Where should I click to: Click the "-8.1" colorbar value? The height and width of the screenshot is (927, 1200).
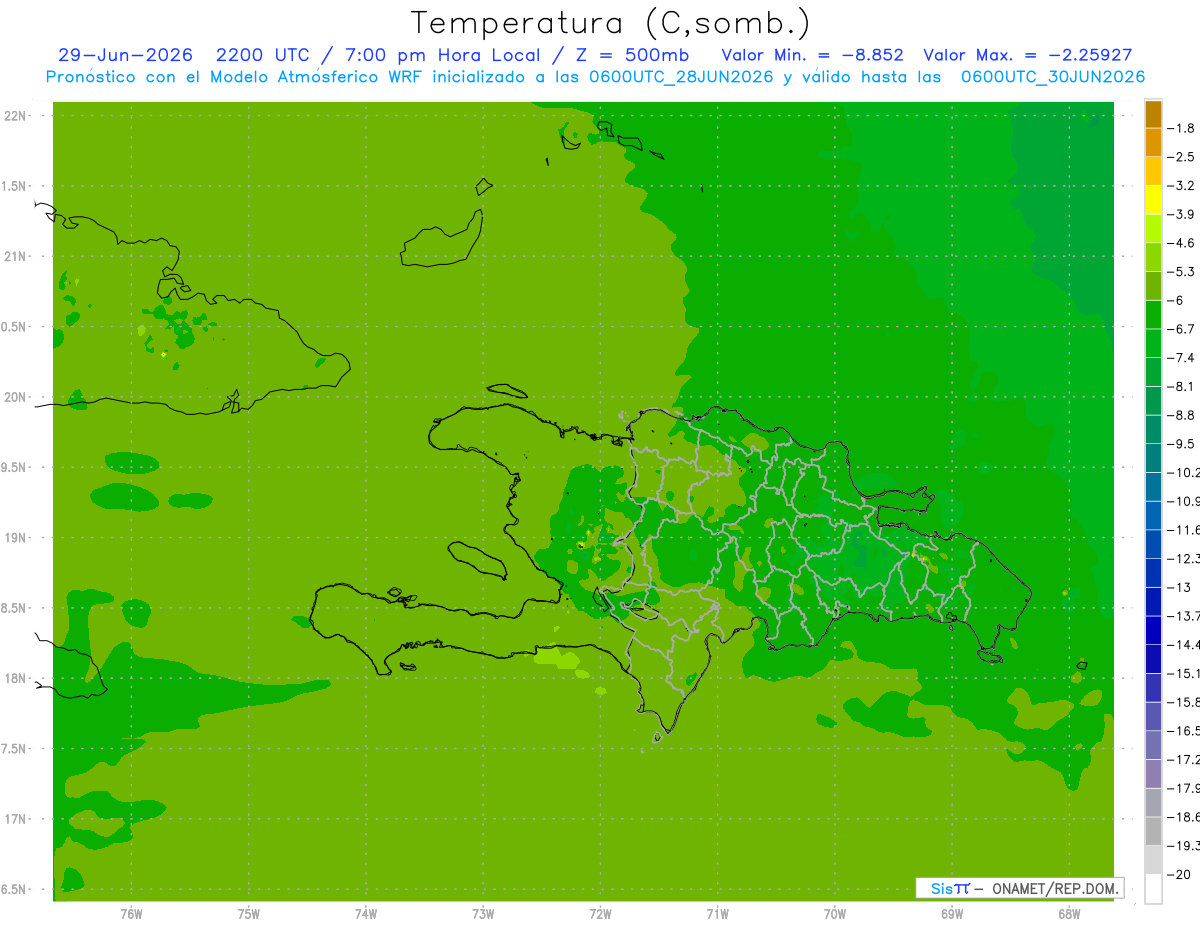(1183, 386)
